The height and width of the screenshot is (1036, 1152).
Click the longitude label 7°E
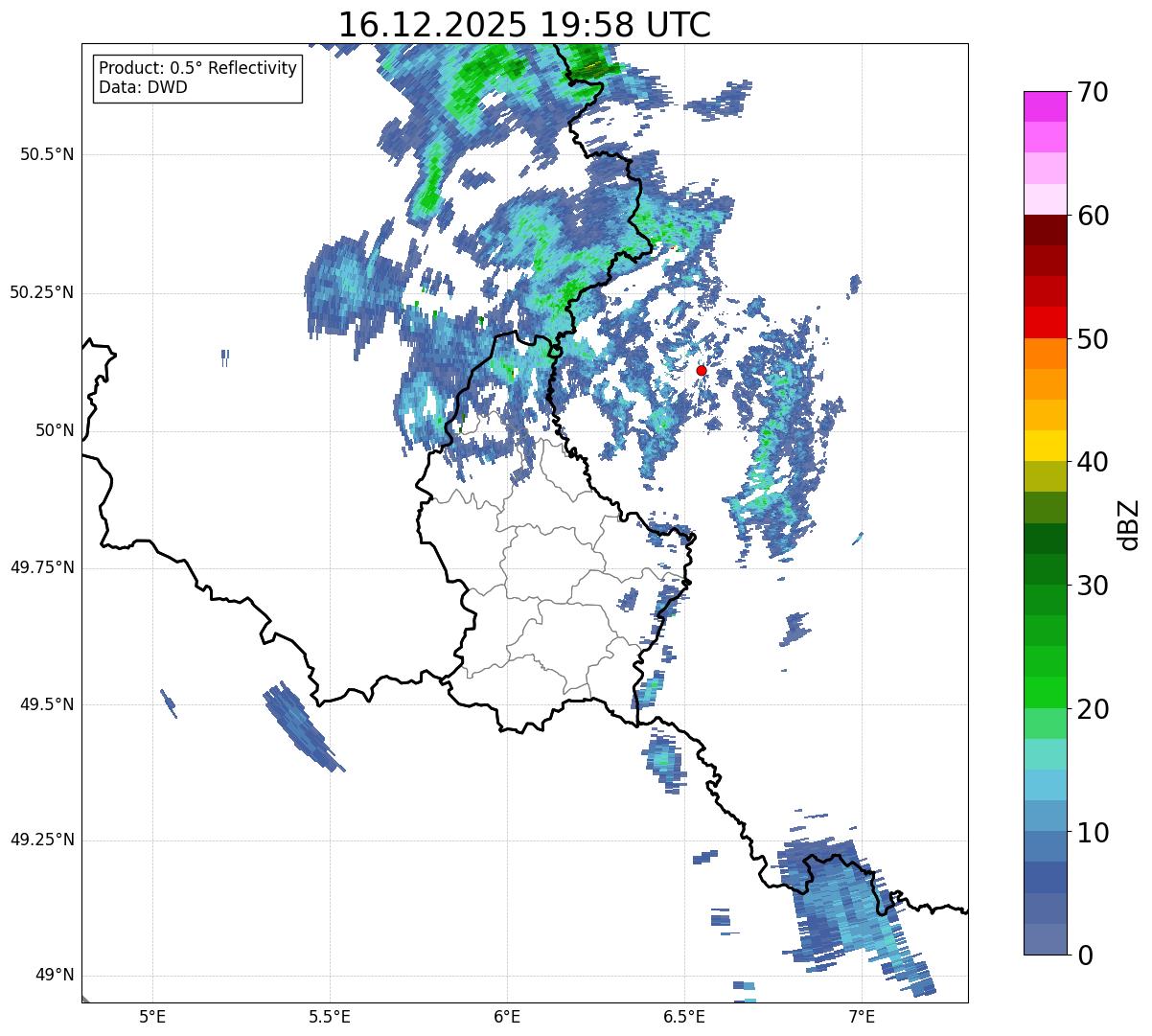pos(862,1016)
